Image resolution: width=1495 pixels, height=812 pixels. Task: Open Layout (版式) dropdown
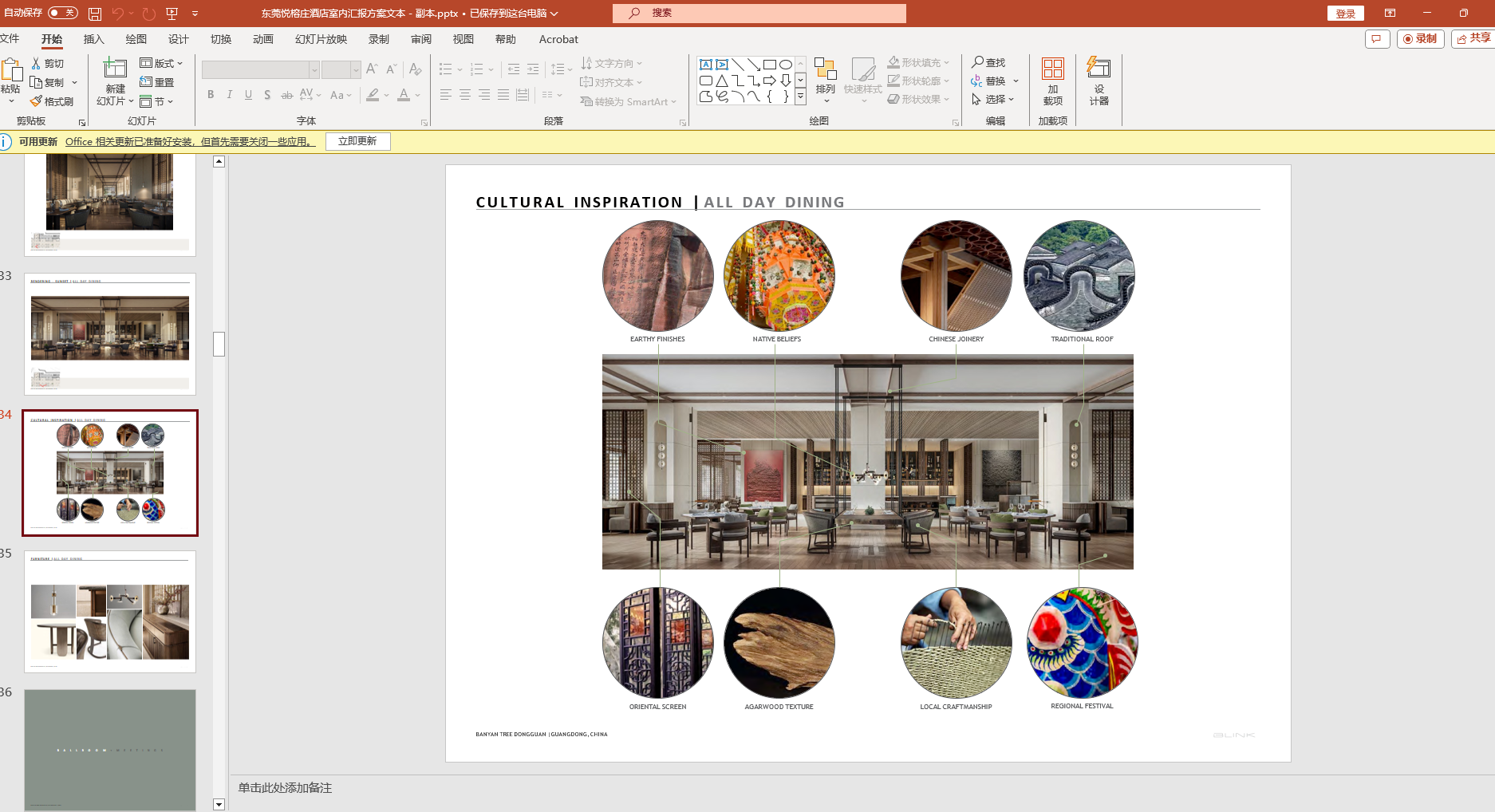(x=162, y=63)
